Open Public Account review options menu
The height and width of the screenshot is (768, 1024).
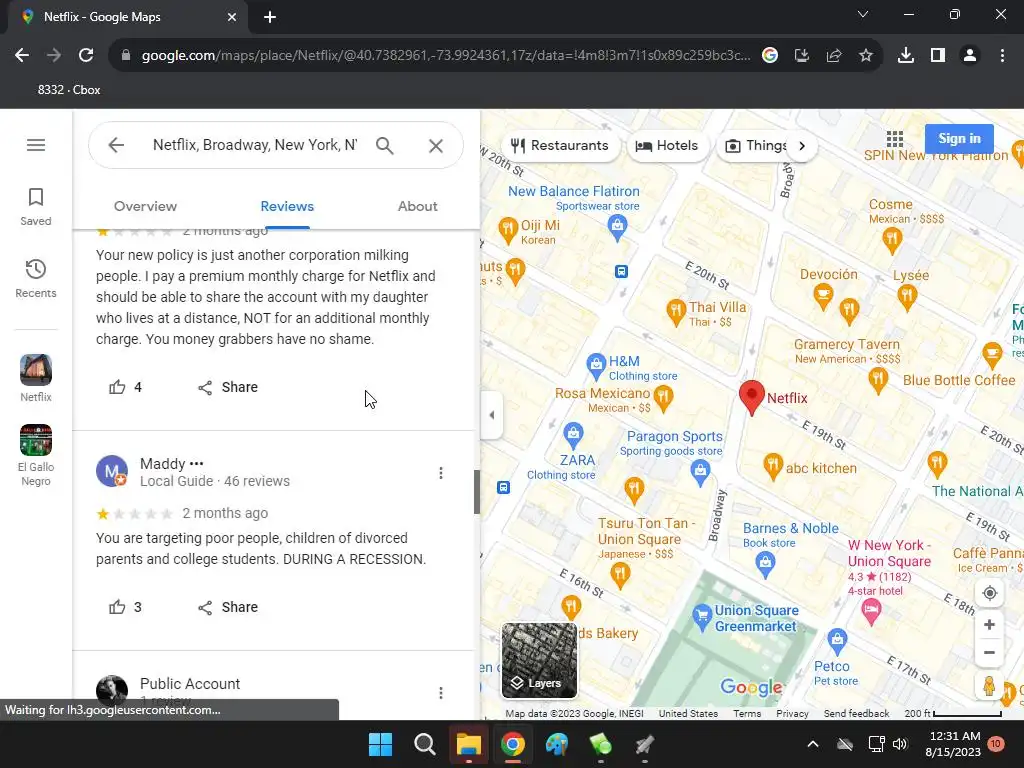[x=441, y=692]
